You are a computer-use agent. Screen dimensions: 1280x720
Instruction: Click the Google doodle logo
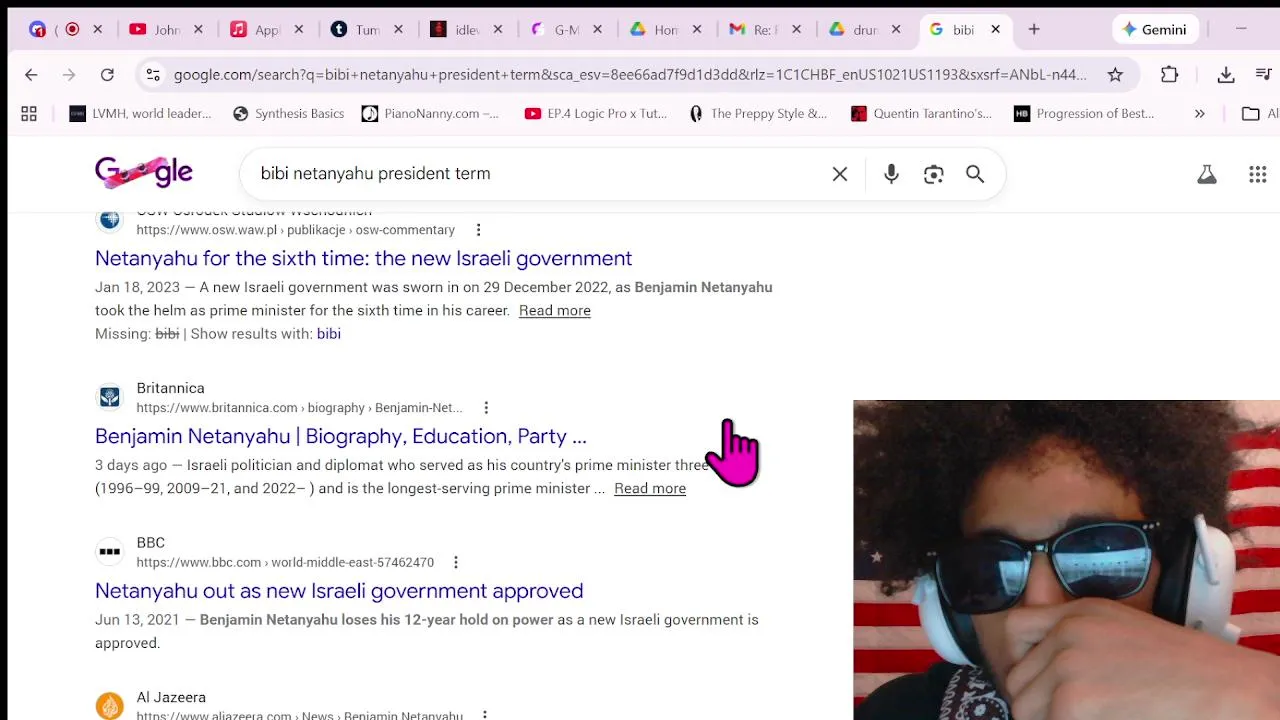click(x=144, y=173)
